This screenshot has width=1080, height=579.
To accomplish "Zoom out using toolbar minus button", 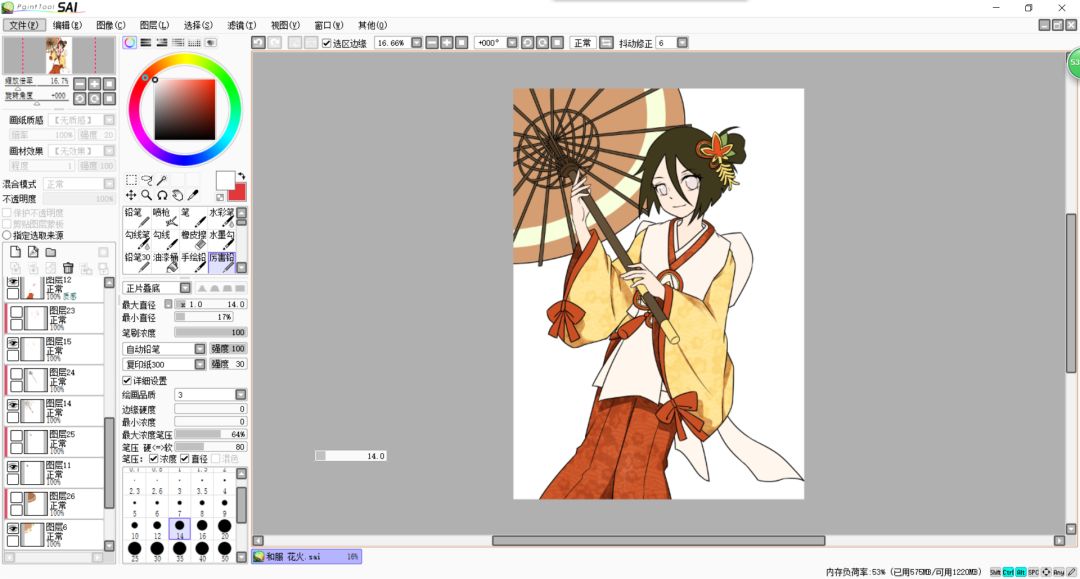I will click(432, 43).
